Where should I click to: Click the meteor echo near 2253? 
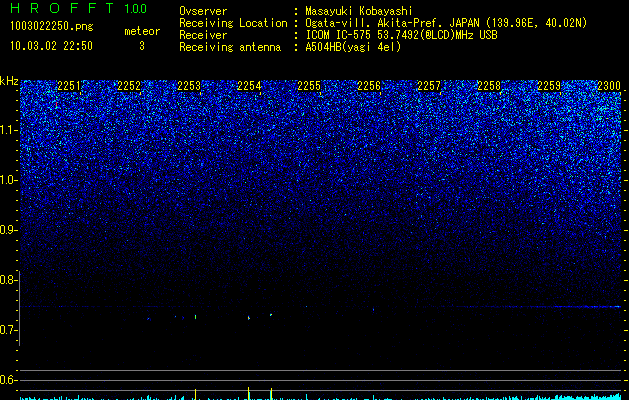195,317
